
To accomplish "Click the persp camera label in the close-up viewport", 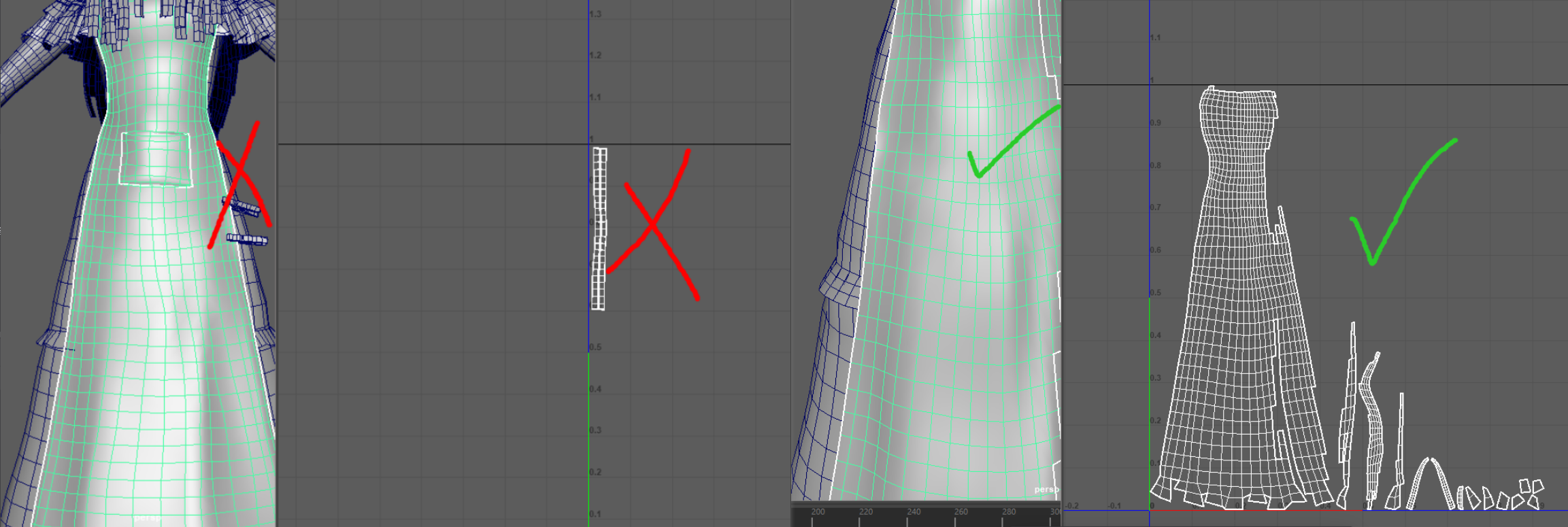I will click(x=1046, y=490).
